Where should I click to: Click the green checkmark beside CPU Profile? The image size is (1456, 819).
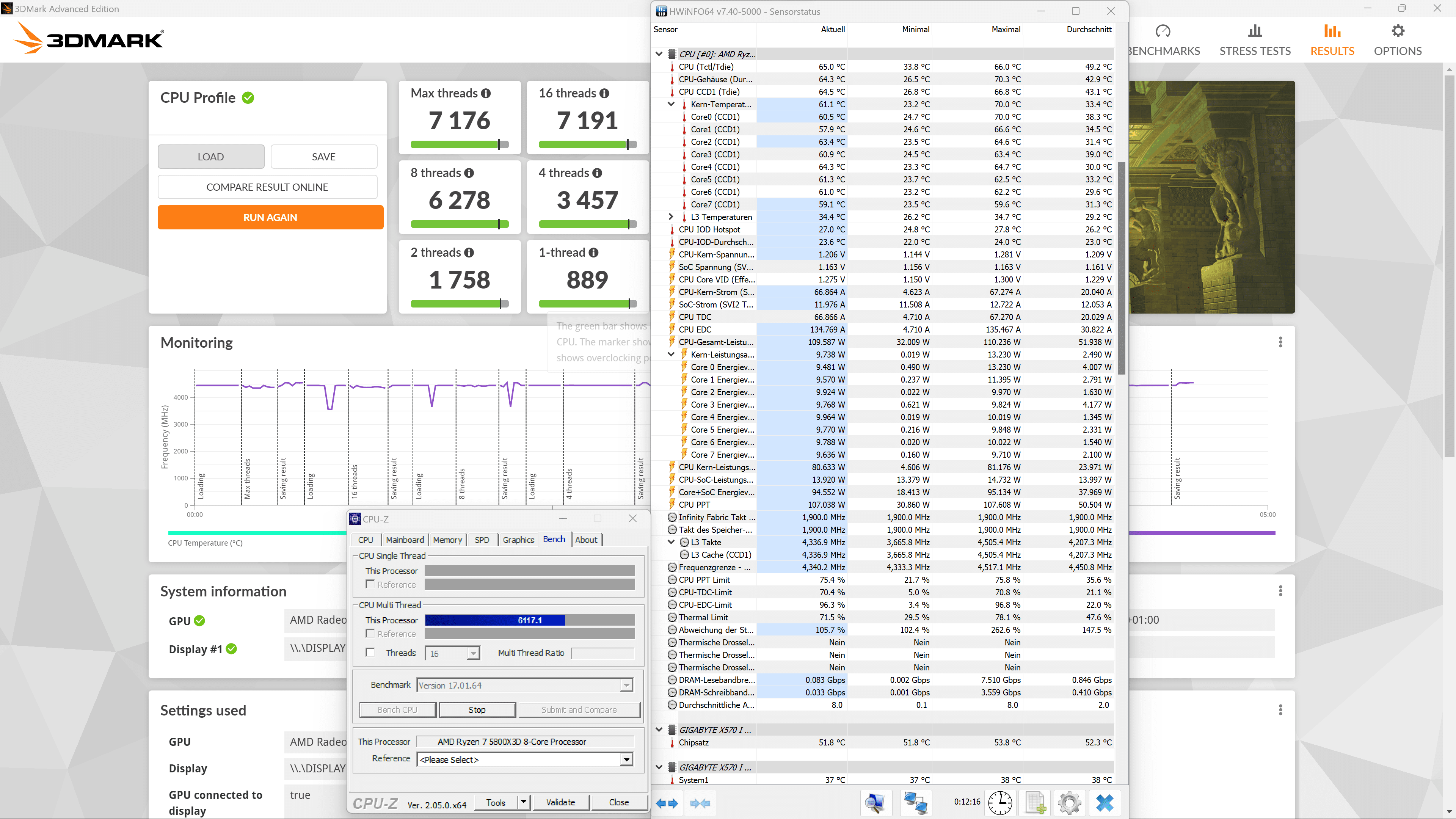[248, 98]
